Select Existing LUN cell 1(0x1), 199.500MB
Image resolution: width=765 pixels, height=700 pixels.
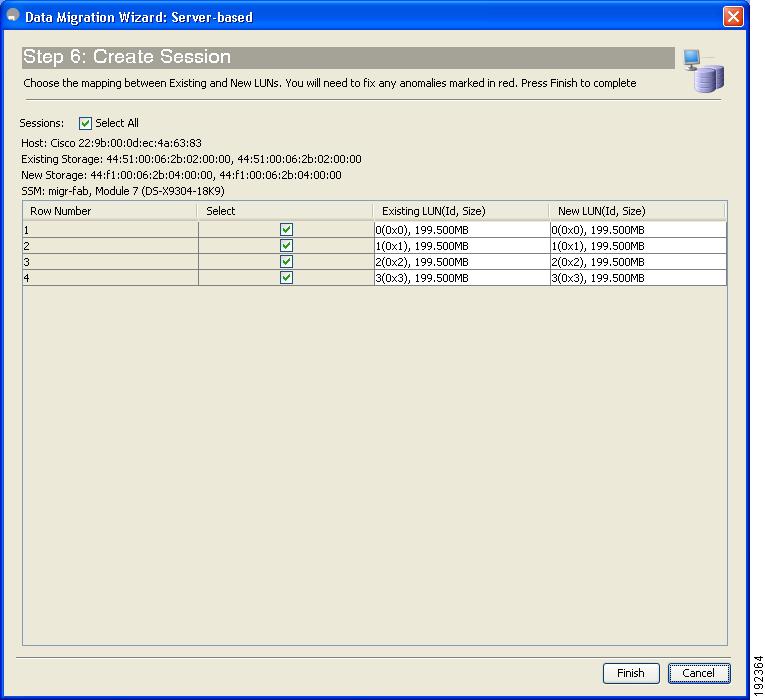pos(462,246)
